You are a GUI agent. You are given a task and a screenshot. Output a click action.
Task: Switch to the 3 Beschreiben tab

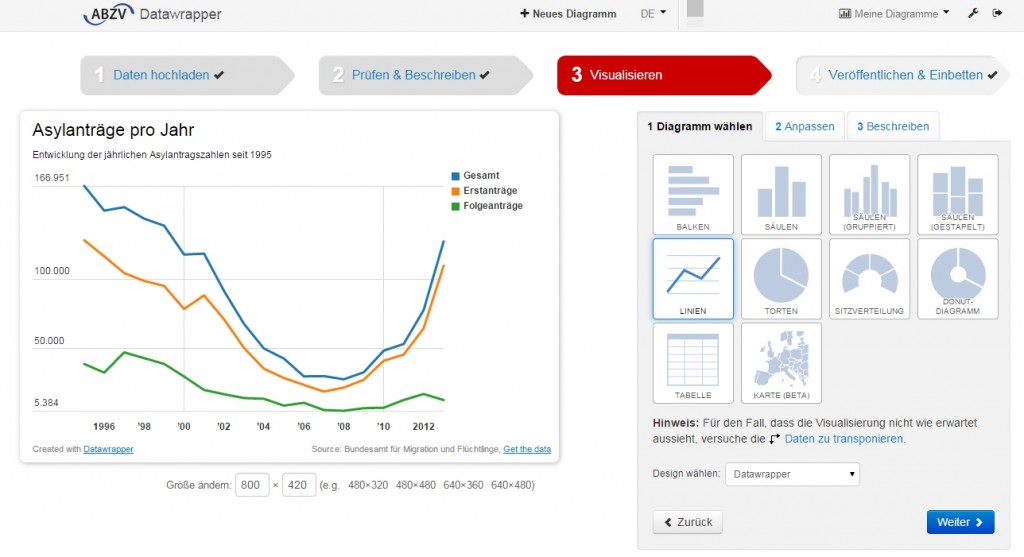pyautogui.click(x=893, y=127)
